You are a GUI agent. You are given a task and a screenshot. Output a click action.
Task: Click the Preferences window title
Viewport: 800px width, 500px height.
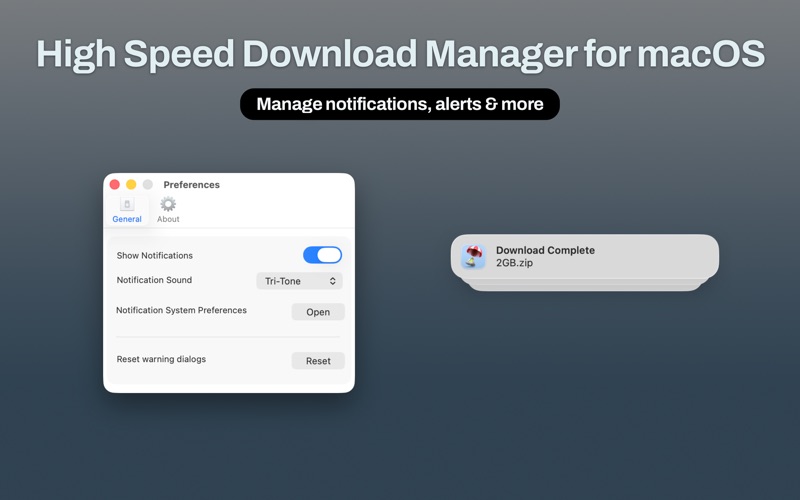click(191, 185)
